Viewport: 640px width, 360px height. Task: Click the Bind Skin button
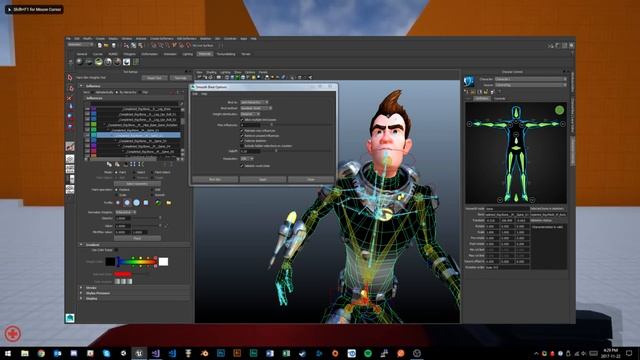pos(215,179)
